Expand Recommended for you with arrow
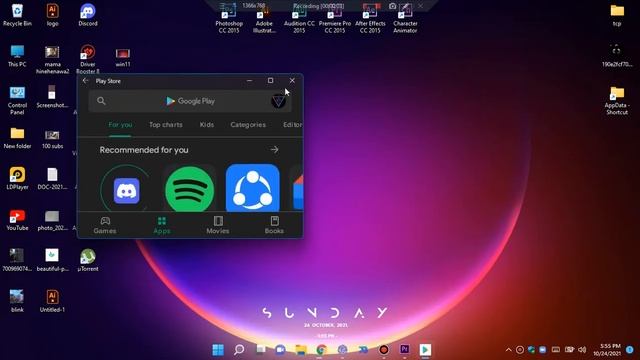Screen dimensions: 640x360 [x=274, y=150]
